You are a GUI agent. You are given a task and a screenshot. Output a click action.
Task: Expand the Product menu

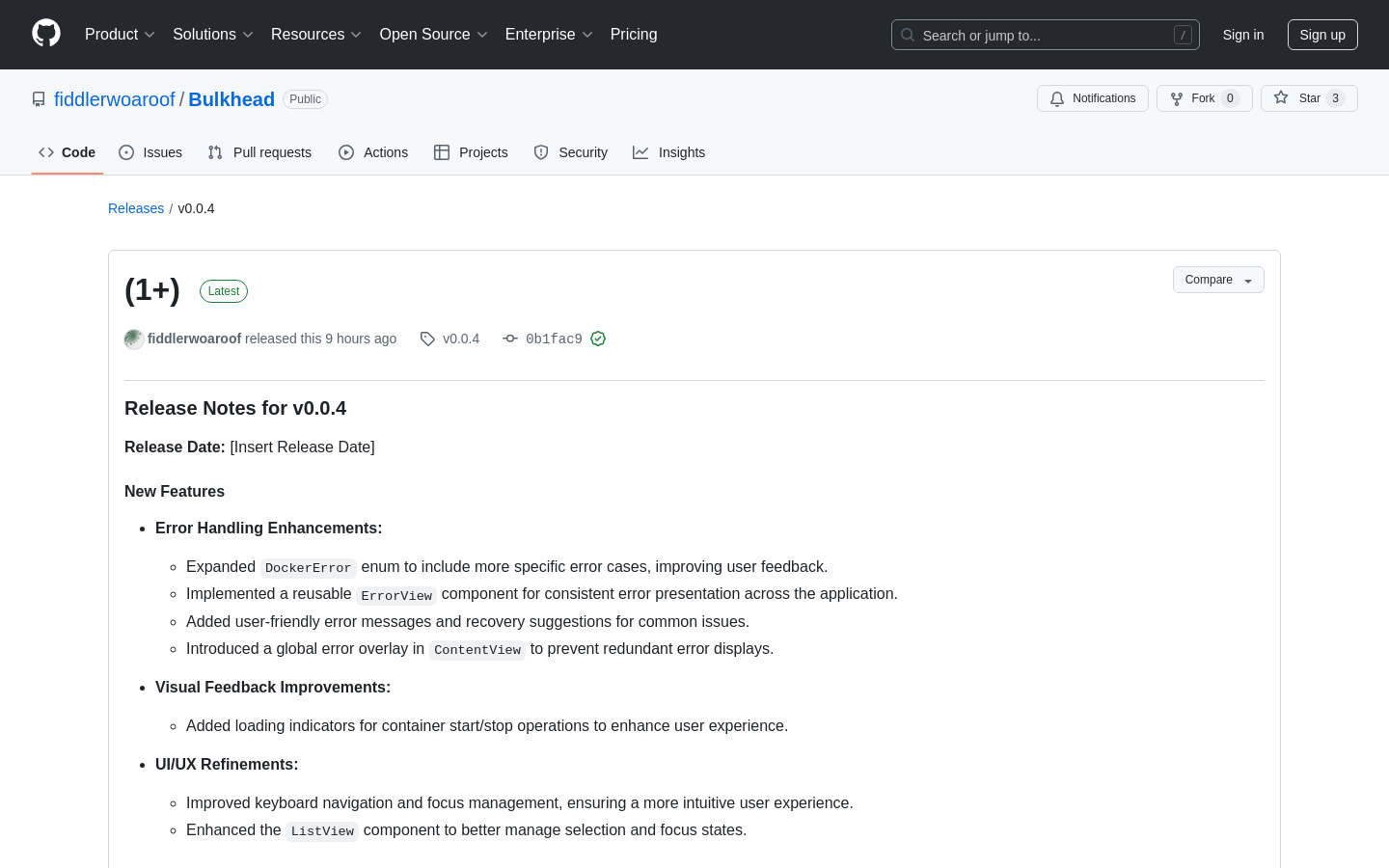[120, 35]
